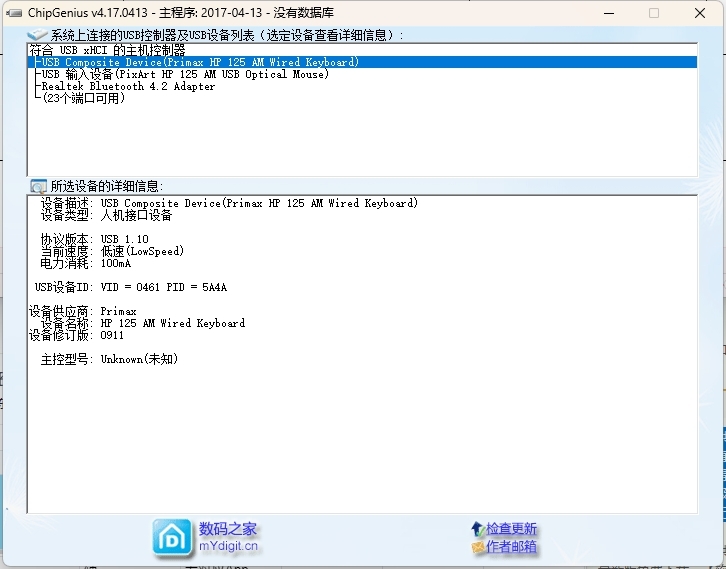
Task: Click the 设备类型 人机接口设备 line
Action: point(106,215)
